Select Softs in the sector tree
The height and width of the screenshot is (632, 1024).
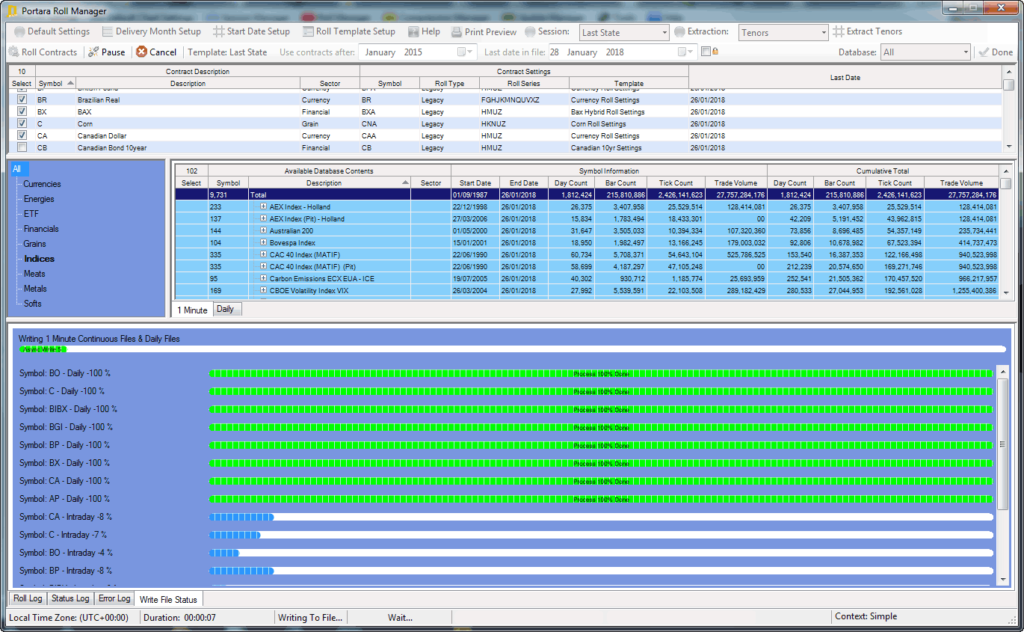coord(33,304)
